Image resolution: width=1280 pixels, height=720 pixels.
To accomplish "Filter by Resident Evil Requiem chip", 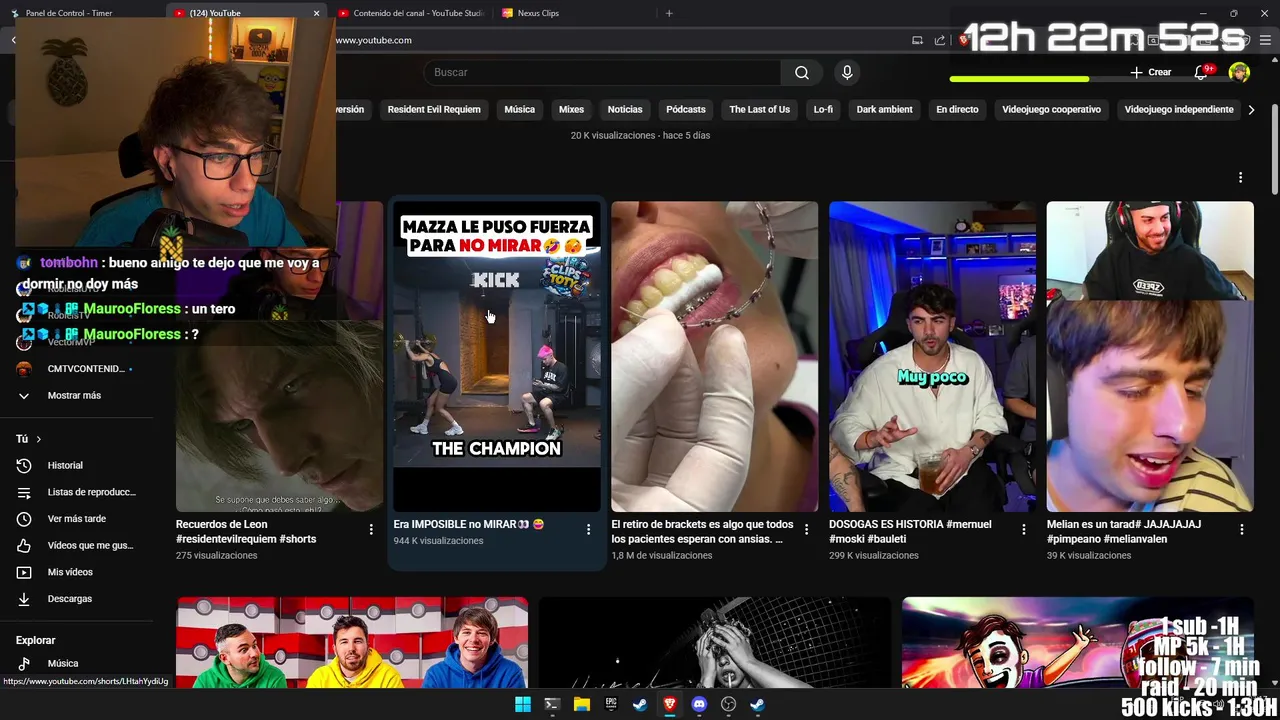I will pyautogui.click(x=434, y=110).
